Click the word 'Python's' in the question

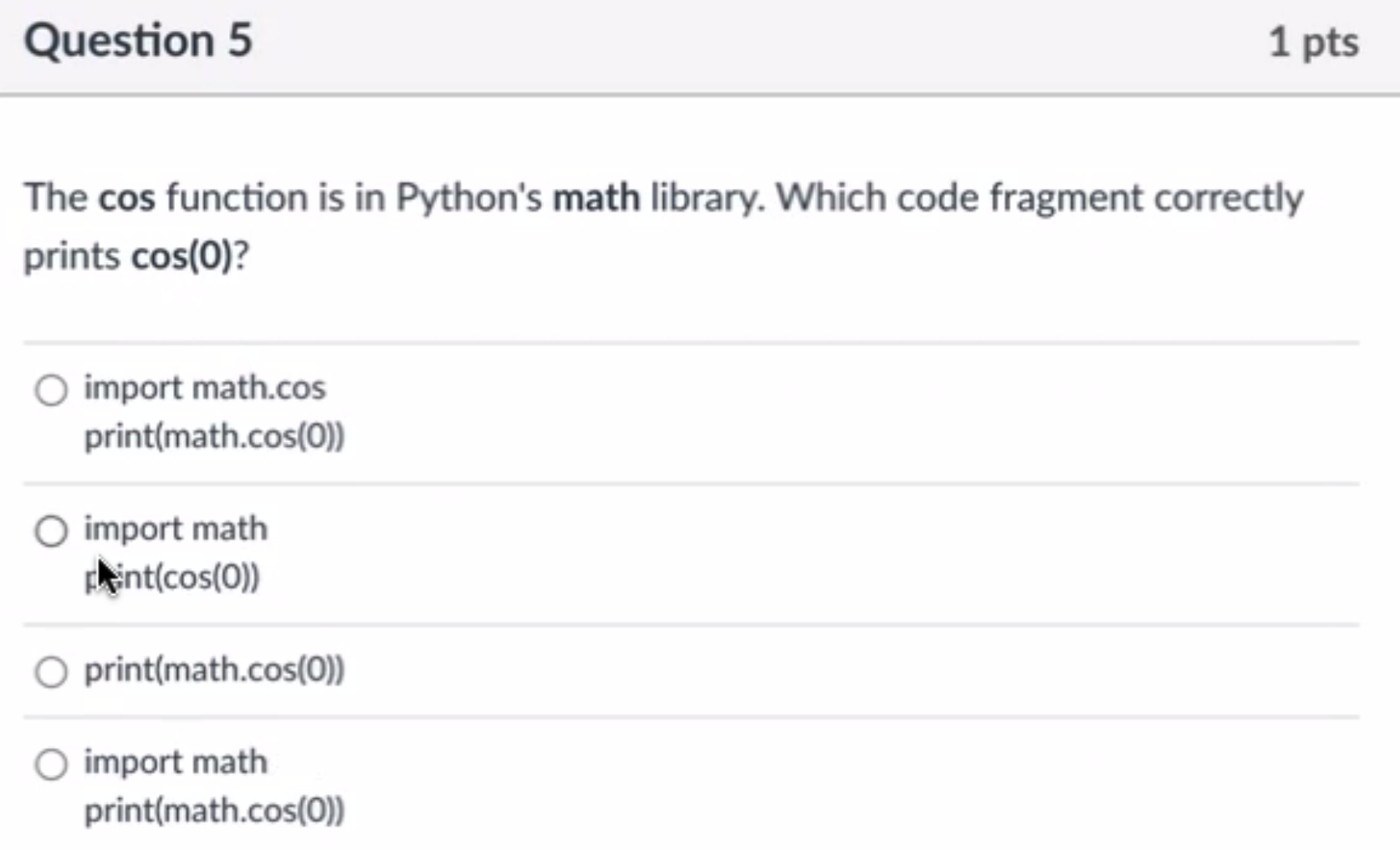click(x=469, y=199)
